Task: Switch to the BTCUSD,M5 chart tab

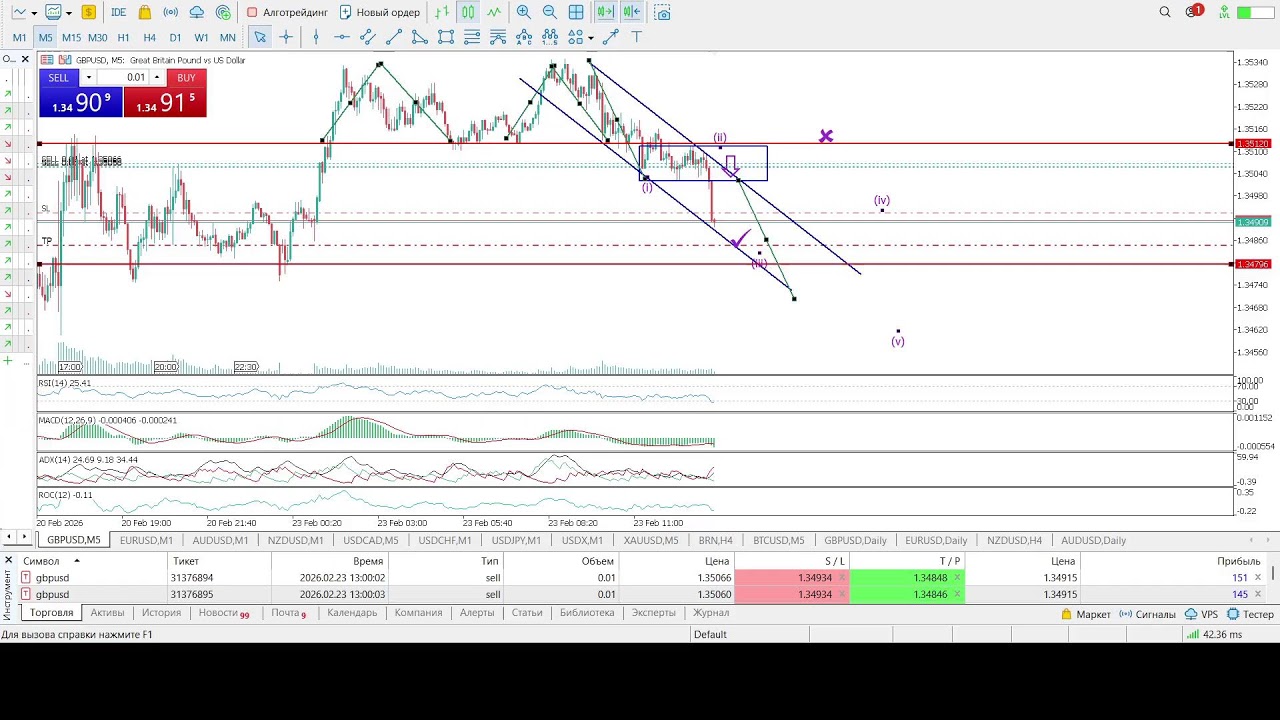Action: point(779,540)
